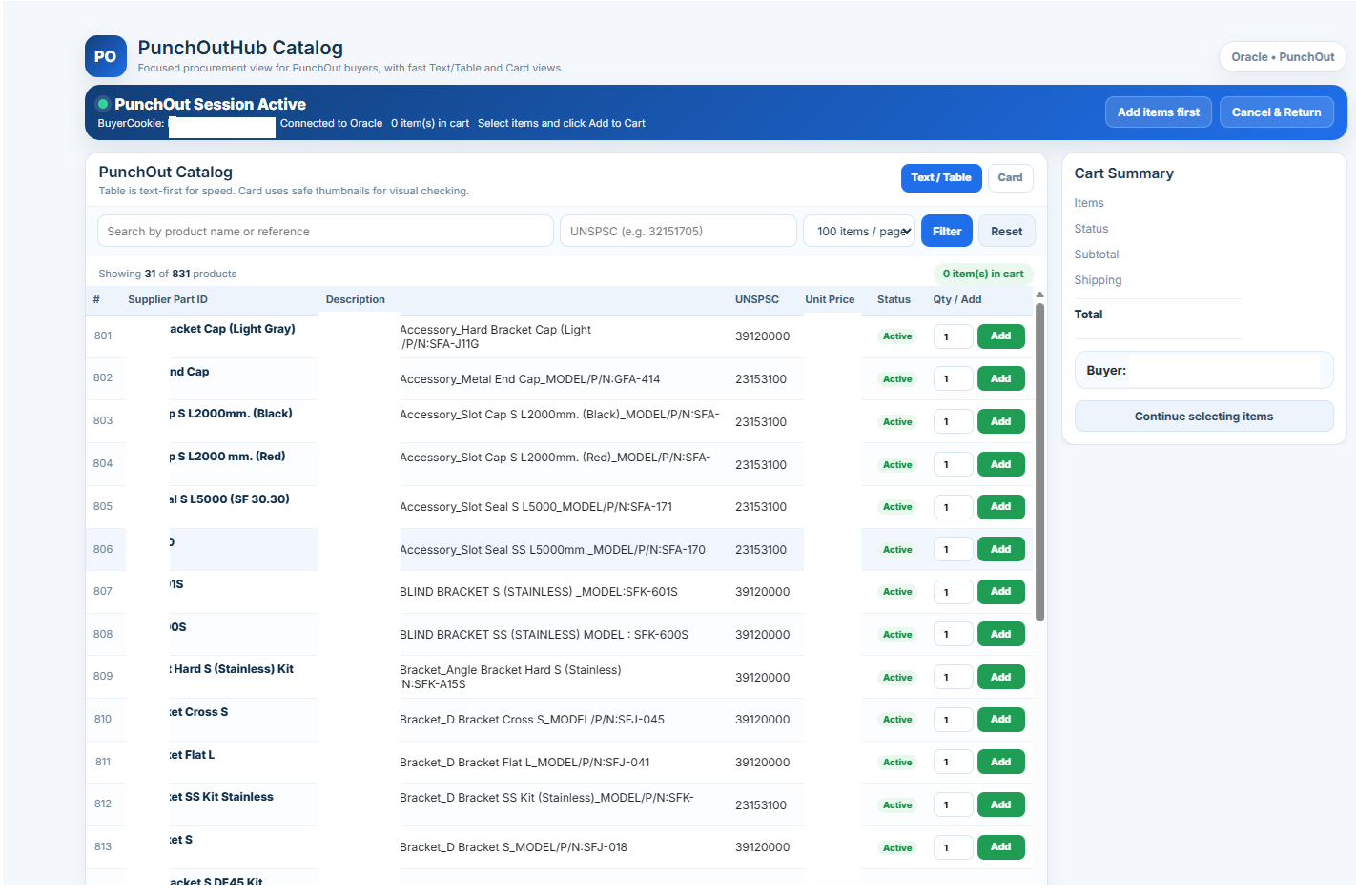Image resolution: width=1356 pixels, height=896 pixels.
Task: Click the green session active indicator dot
Action: (x=103, y=104)
